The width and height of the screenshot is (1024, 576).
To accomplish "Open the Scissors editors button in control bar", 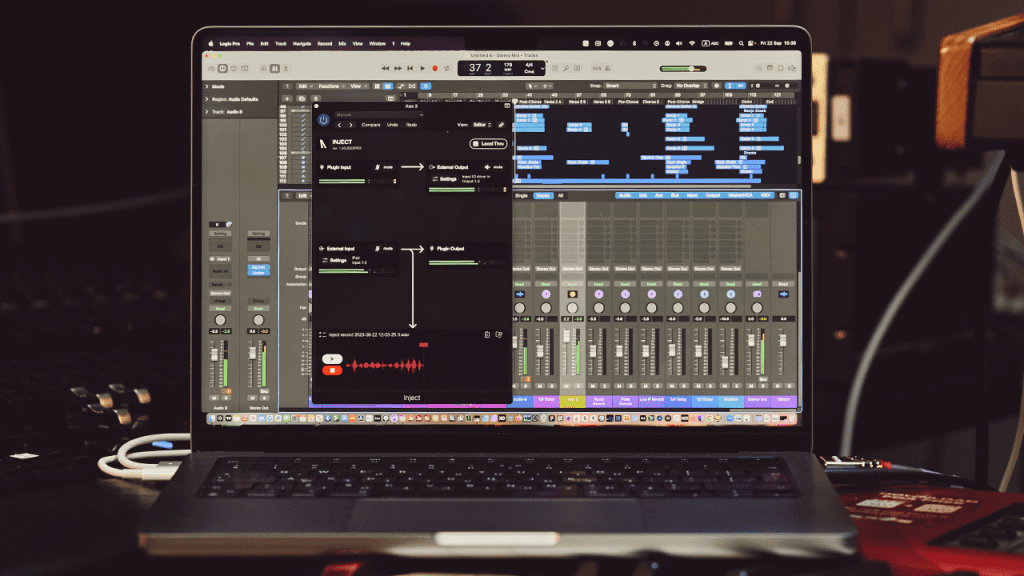I will pos(286,69).
